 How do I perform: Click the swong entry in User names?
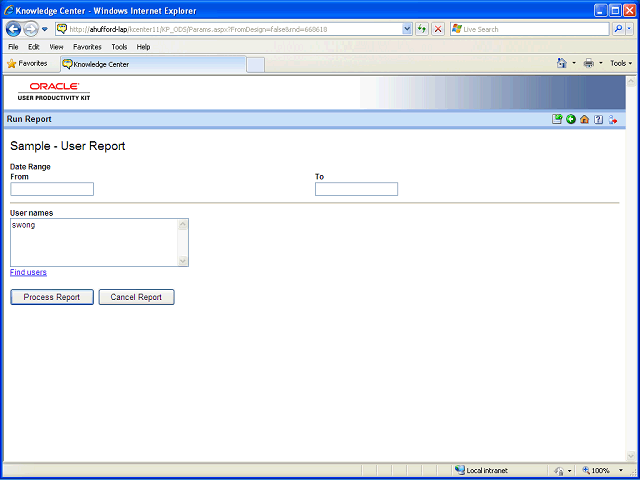[23, 225]
